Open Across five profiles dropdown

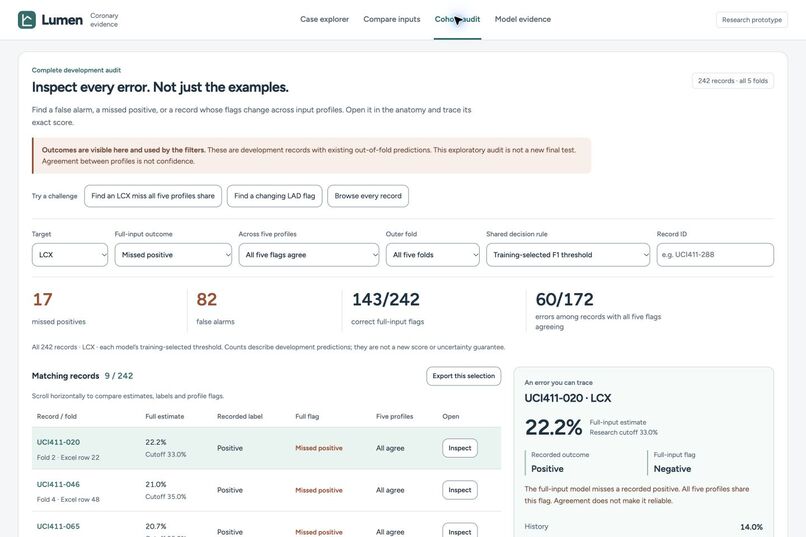[x=309, y=255]
